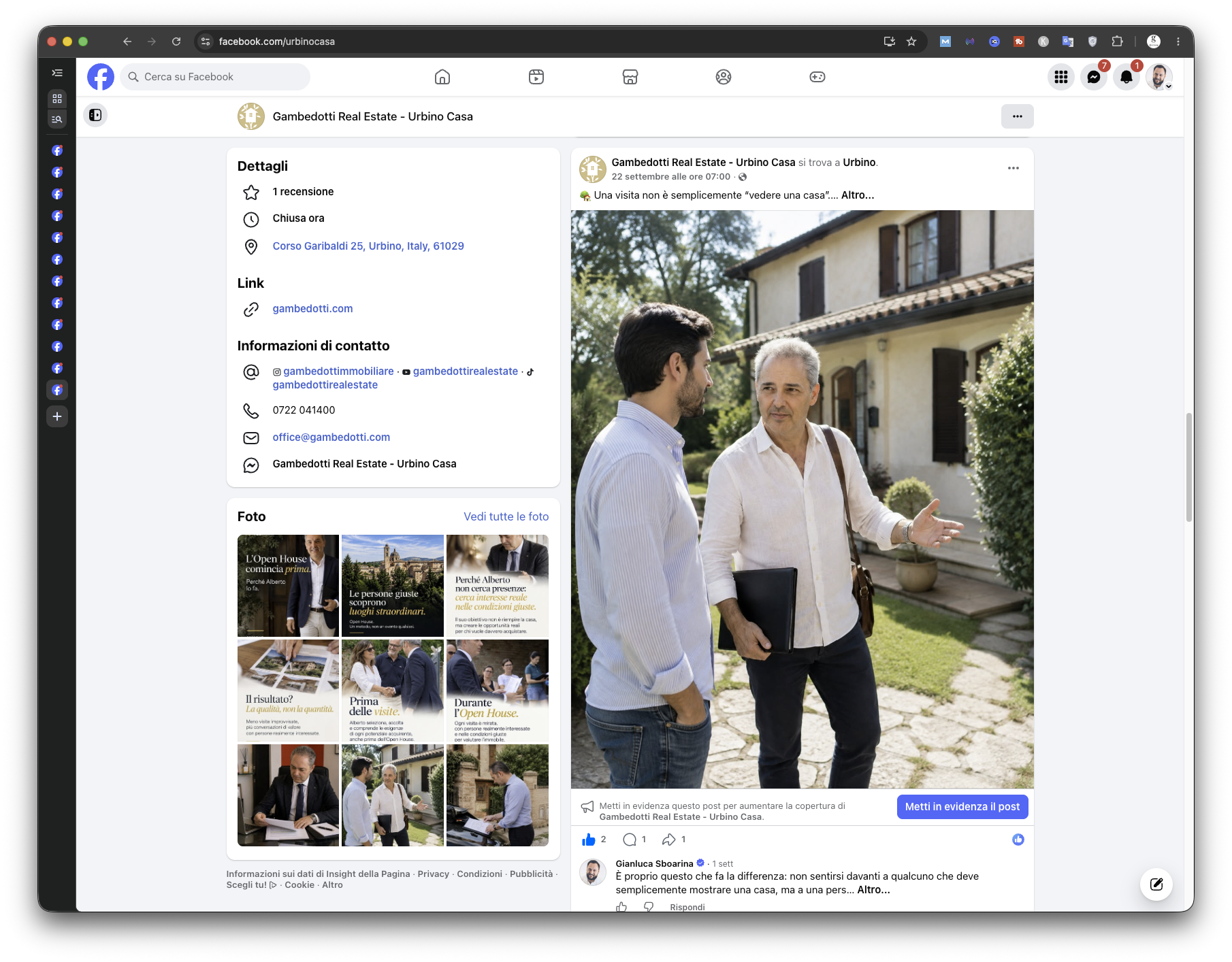Image resolution: width=1232 pixels, height=962 pixels.
Task: Open the Durante l'Open House photo thumbnail
Action: click(498, 691)
